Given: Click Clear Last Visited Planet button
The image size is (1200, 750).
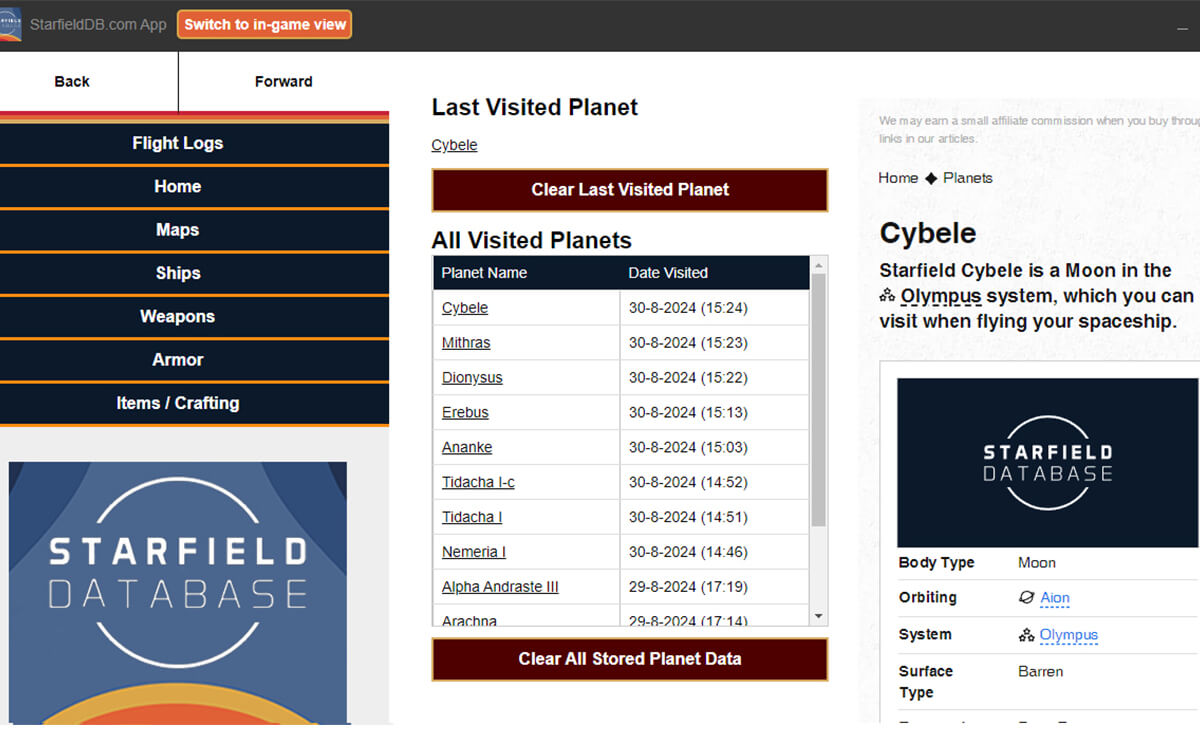Looking at the screenshot, I should click(x=630, y=190).
